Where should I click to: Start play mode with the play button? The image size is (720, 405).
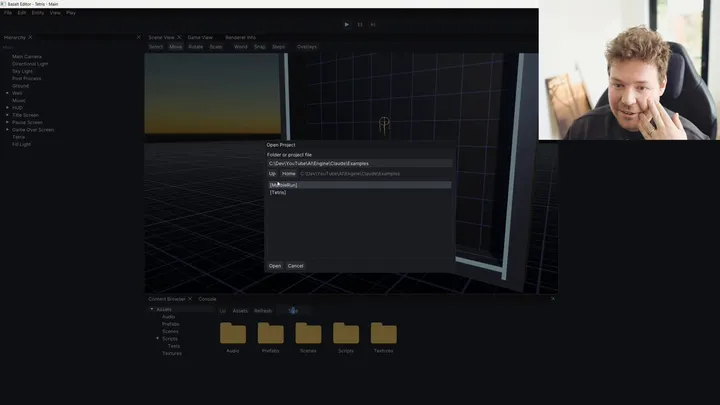pyautogui.click(x=347, y=24)
